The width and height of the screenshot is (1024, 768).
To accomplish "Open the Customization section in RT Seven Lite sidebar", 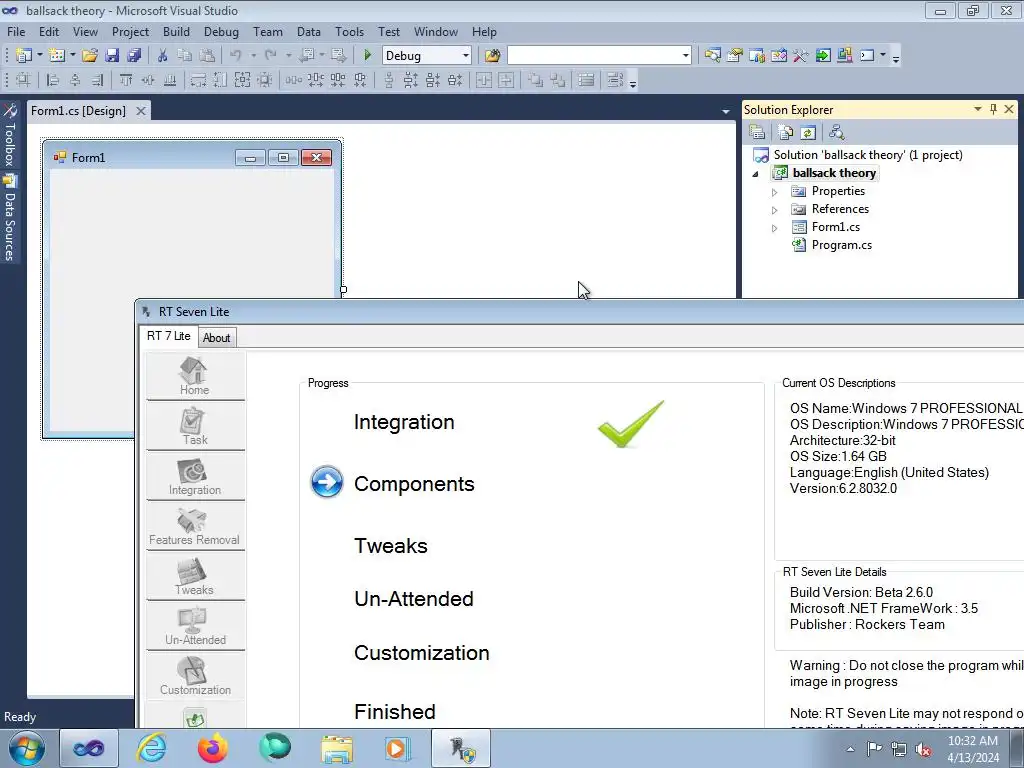I will [195, 676].
